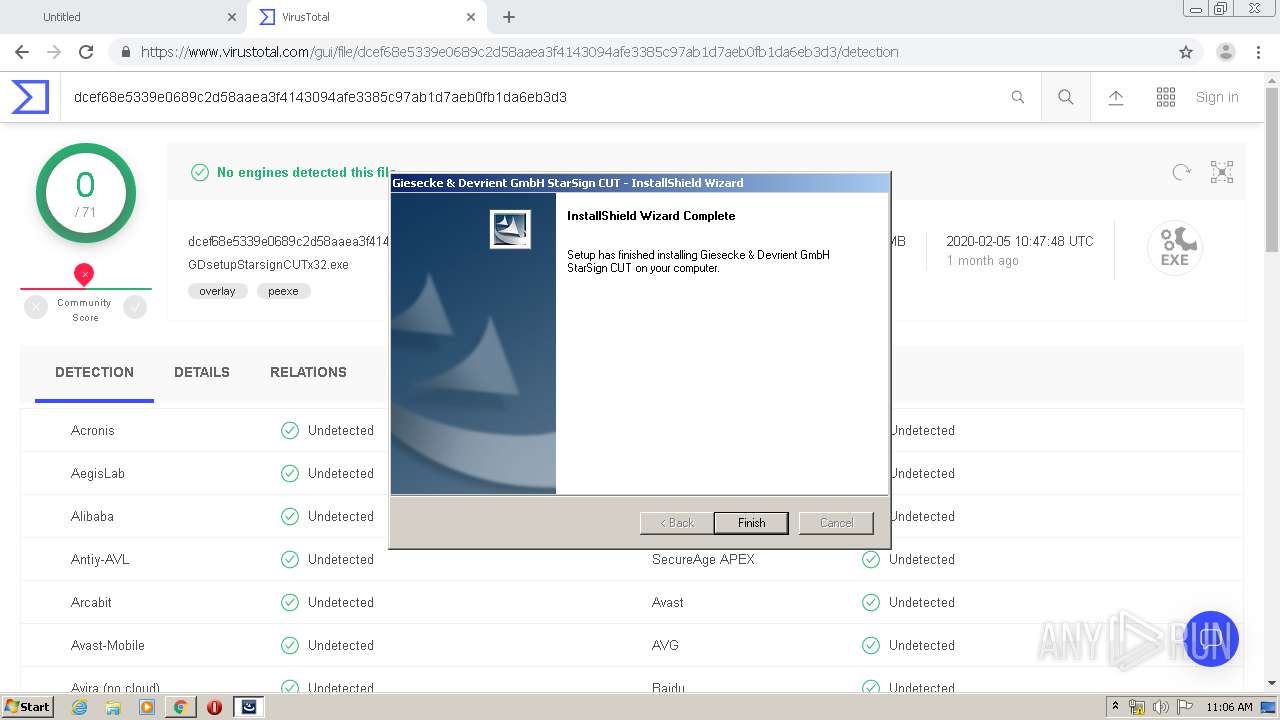Open Internet Explorer from taskbar
The width and height of the screenshot is (1280, 720).
pyautogui.click(x=79, y=707)
